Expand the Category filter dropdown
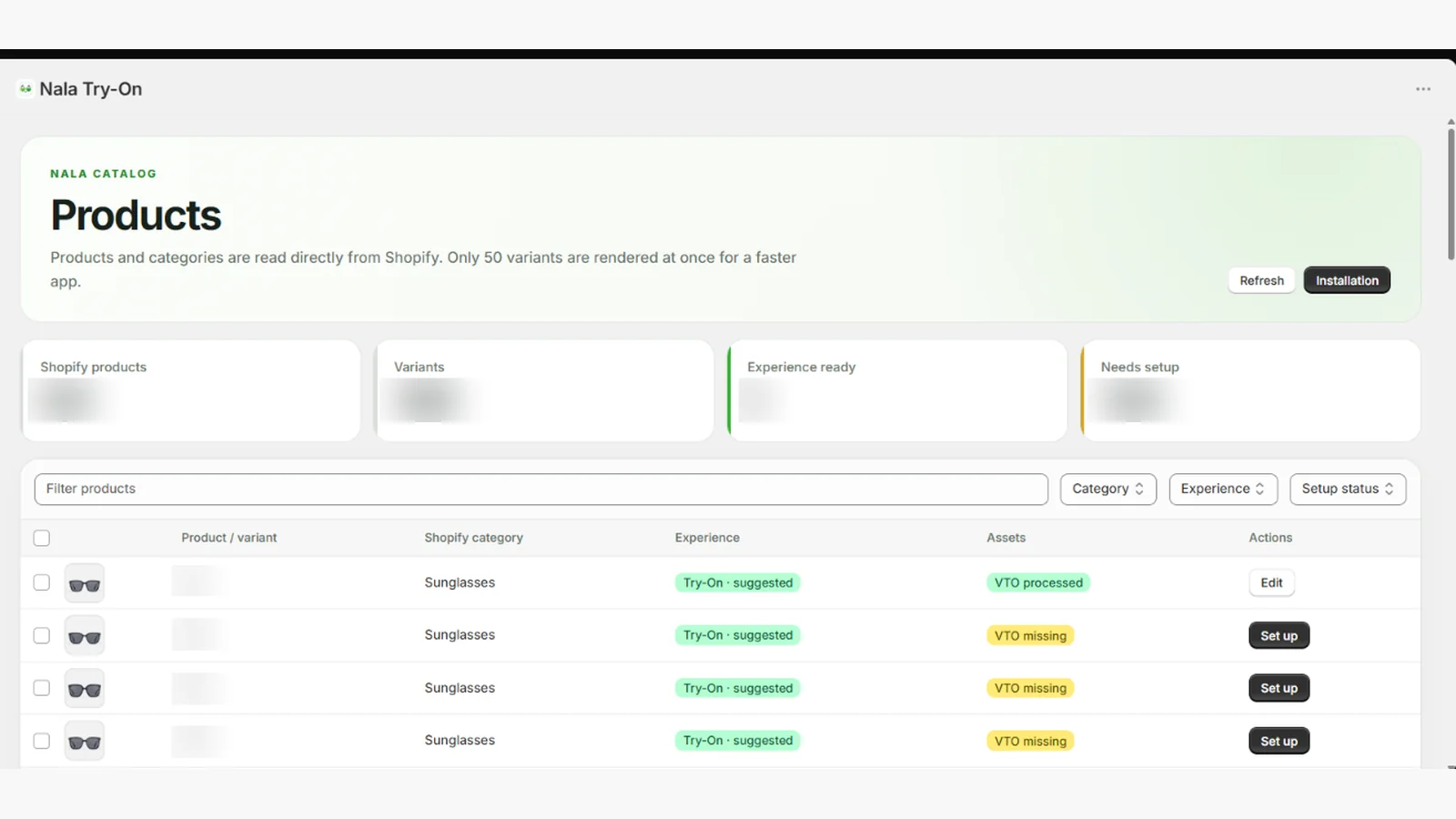 1108,489
